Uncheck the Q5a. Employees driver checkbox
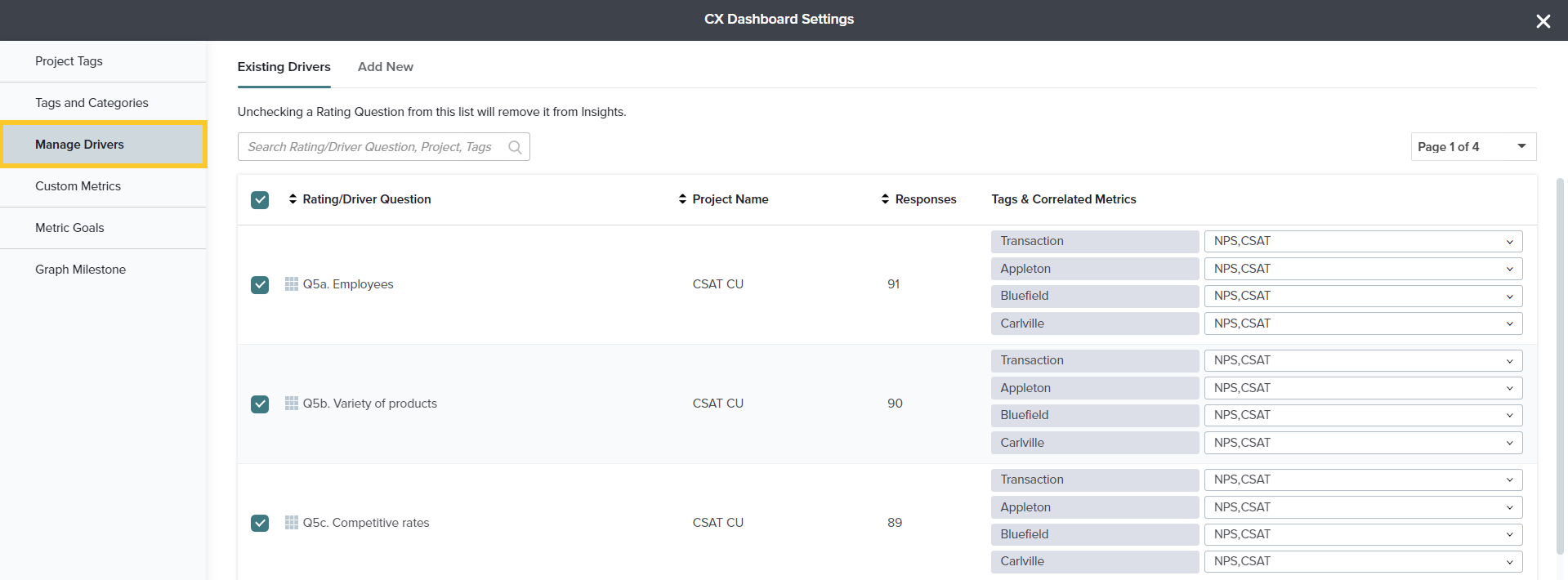This screenshot has height=580, width=1568. pos(260,285)
